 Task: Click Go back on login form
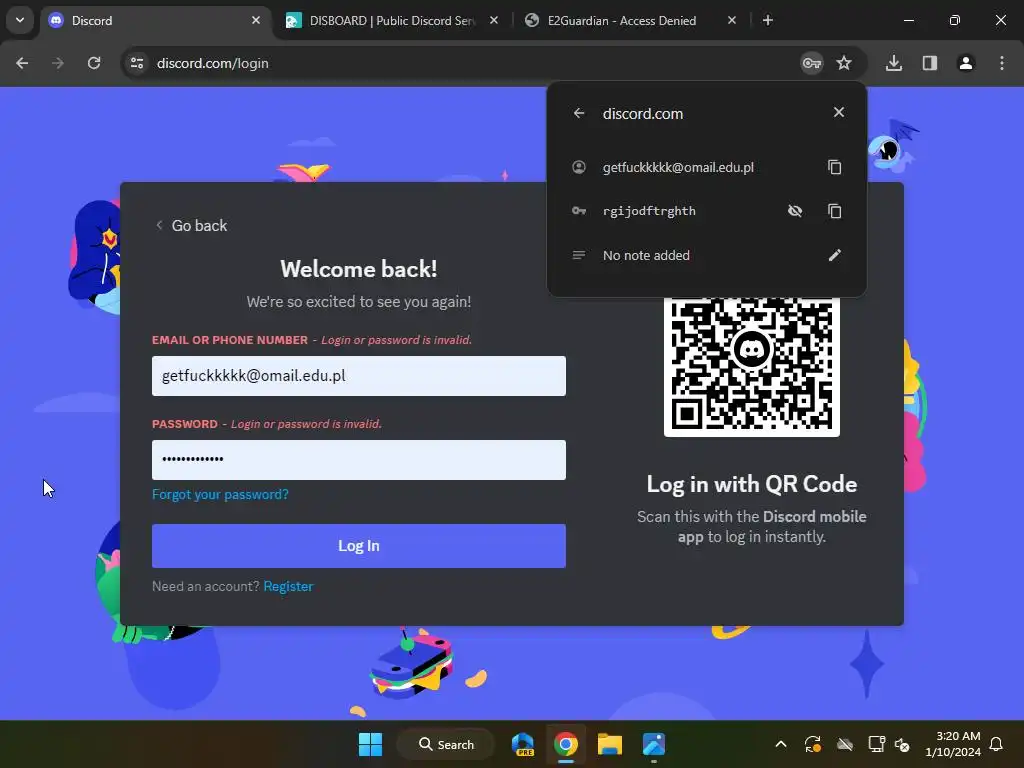(191, 225)
